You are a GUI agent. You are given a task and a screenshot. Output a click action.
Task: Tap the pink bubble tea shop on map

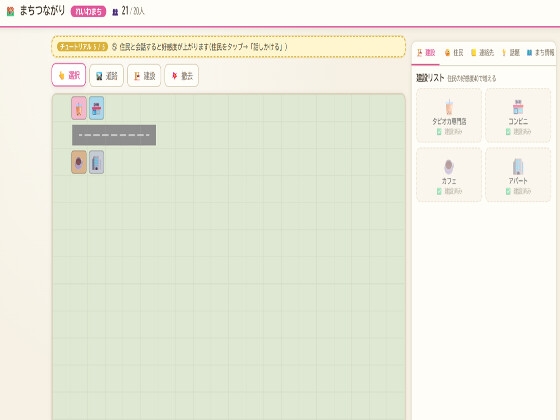[79, 108]
